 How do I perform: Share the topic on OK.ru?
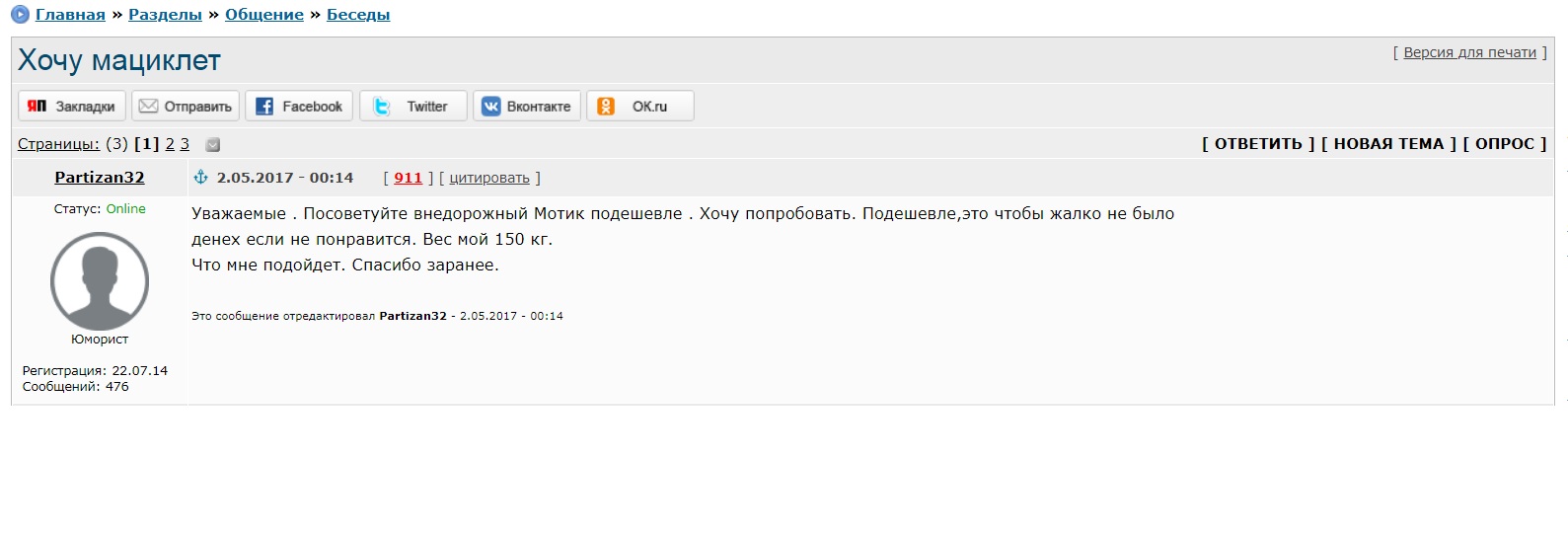(x=640, y=106)
